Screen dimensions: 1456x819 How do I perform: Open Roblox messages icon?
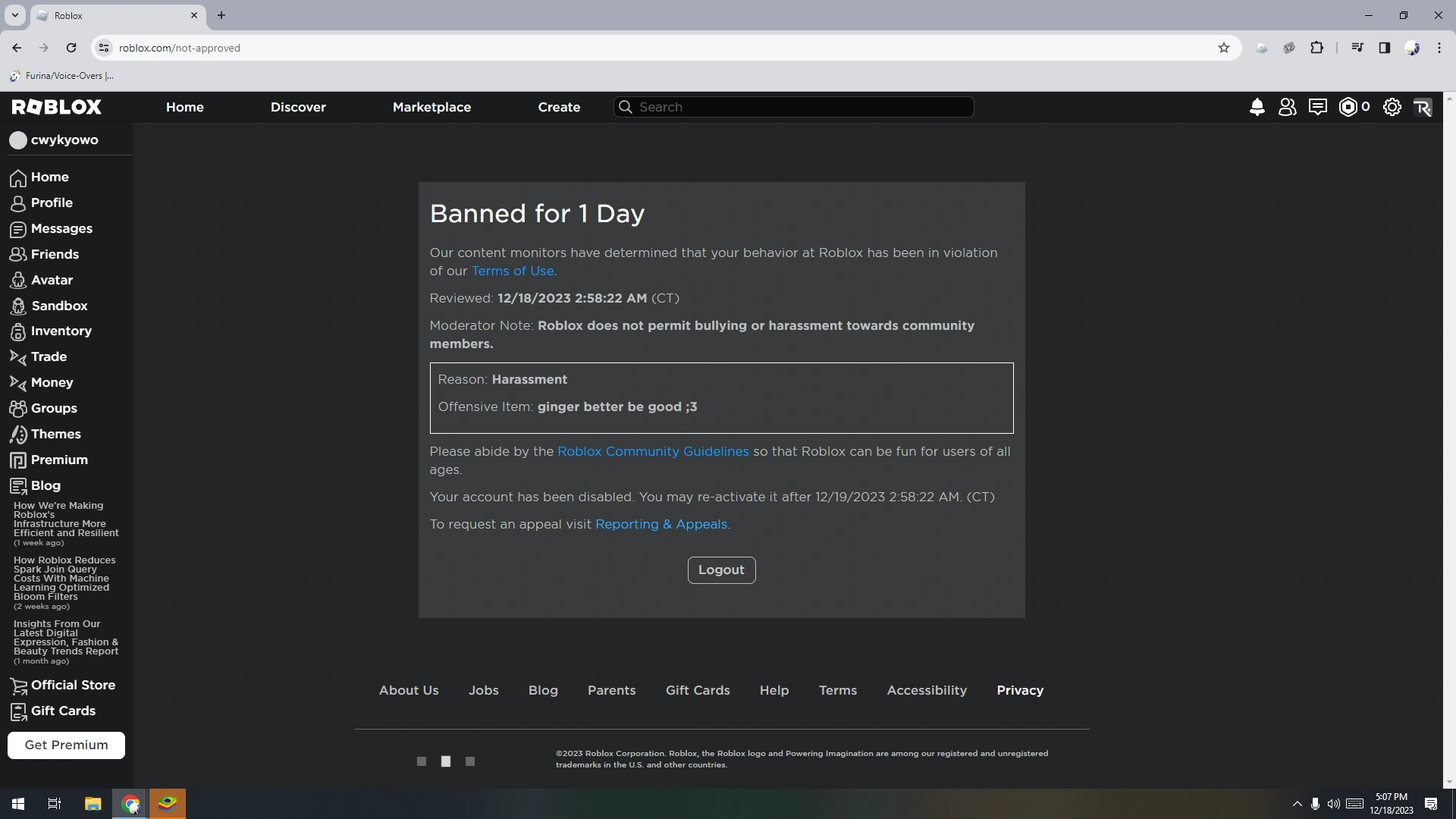click(1318, 107)
